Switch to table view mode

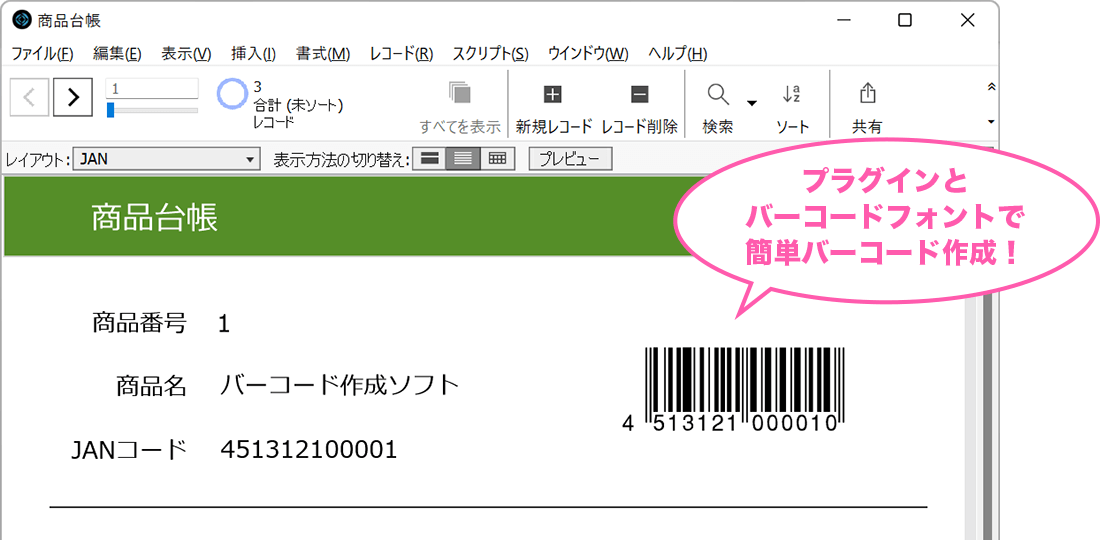497,159
